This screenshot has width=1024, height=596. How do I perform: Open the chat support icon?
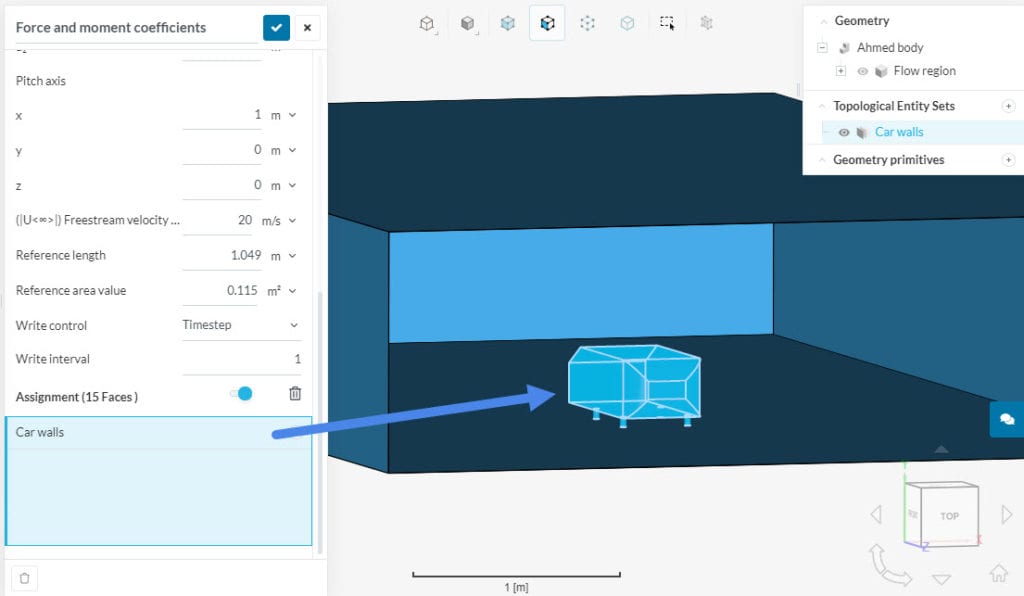pyautogui.click(x=1007, y=420)
